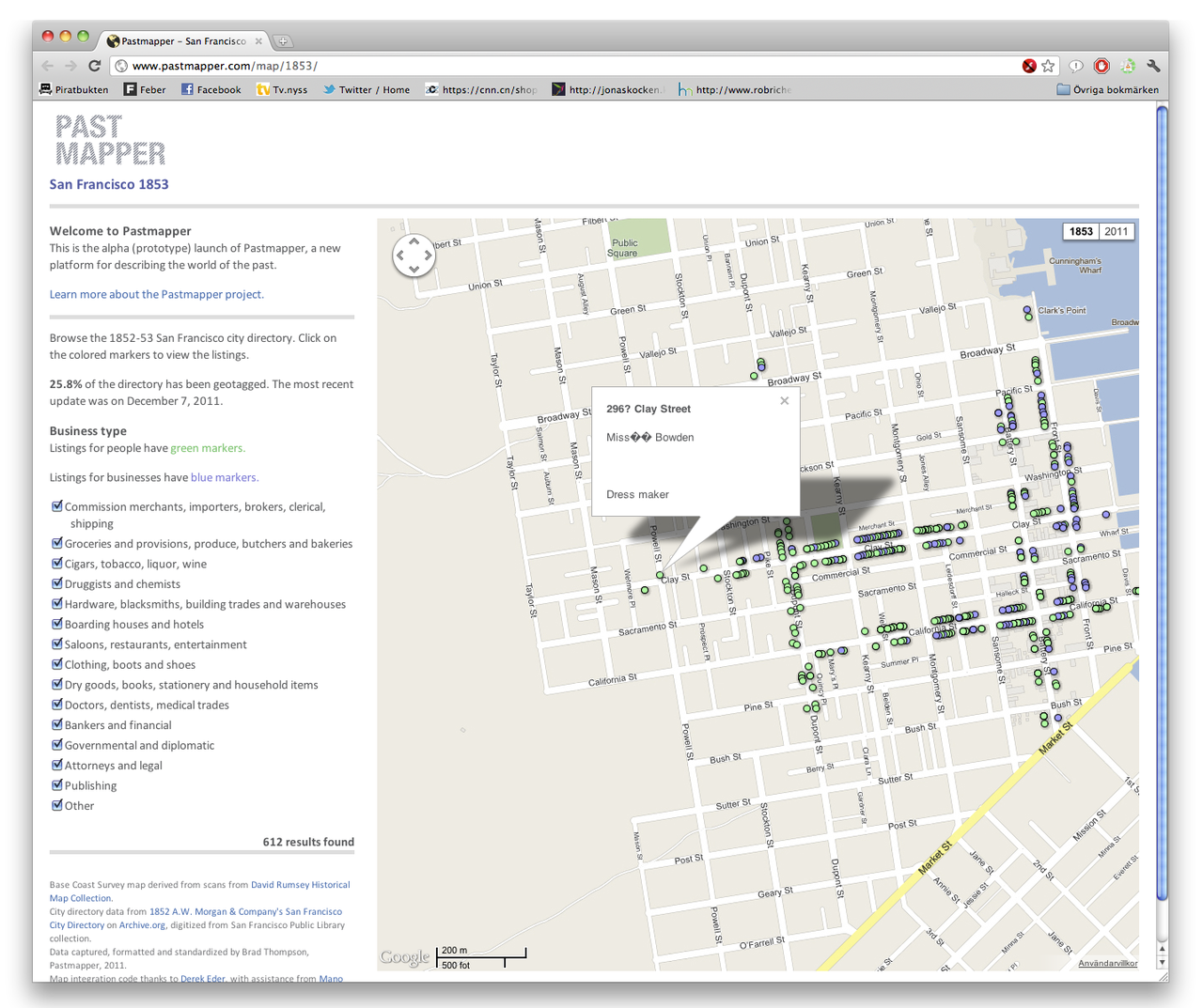This screenshot has height=1008, width=1203.
Task: Toggle Druggists and chemists checkbox
Action: 57,583
